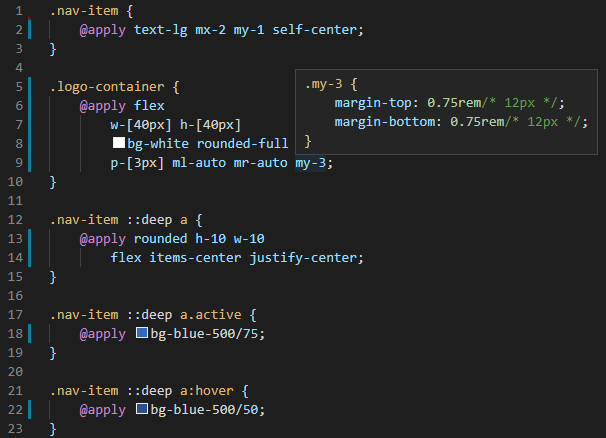Viewport: 606px width, 438px height.
Task: Select line 12 via its line number
Action: (x=16, y=220)
